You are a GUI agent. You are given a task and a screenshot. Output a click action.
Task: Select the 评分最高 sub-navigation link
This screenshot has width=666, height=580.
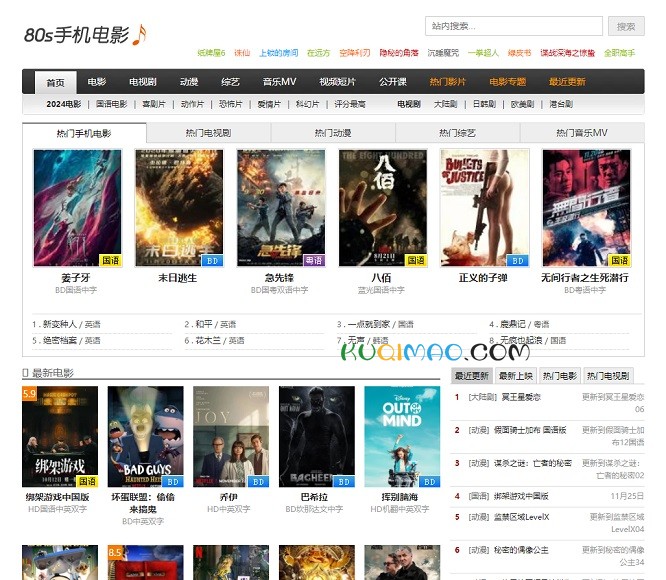pyautogui.click(x=350, y=104)
